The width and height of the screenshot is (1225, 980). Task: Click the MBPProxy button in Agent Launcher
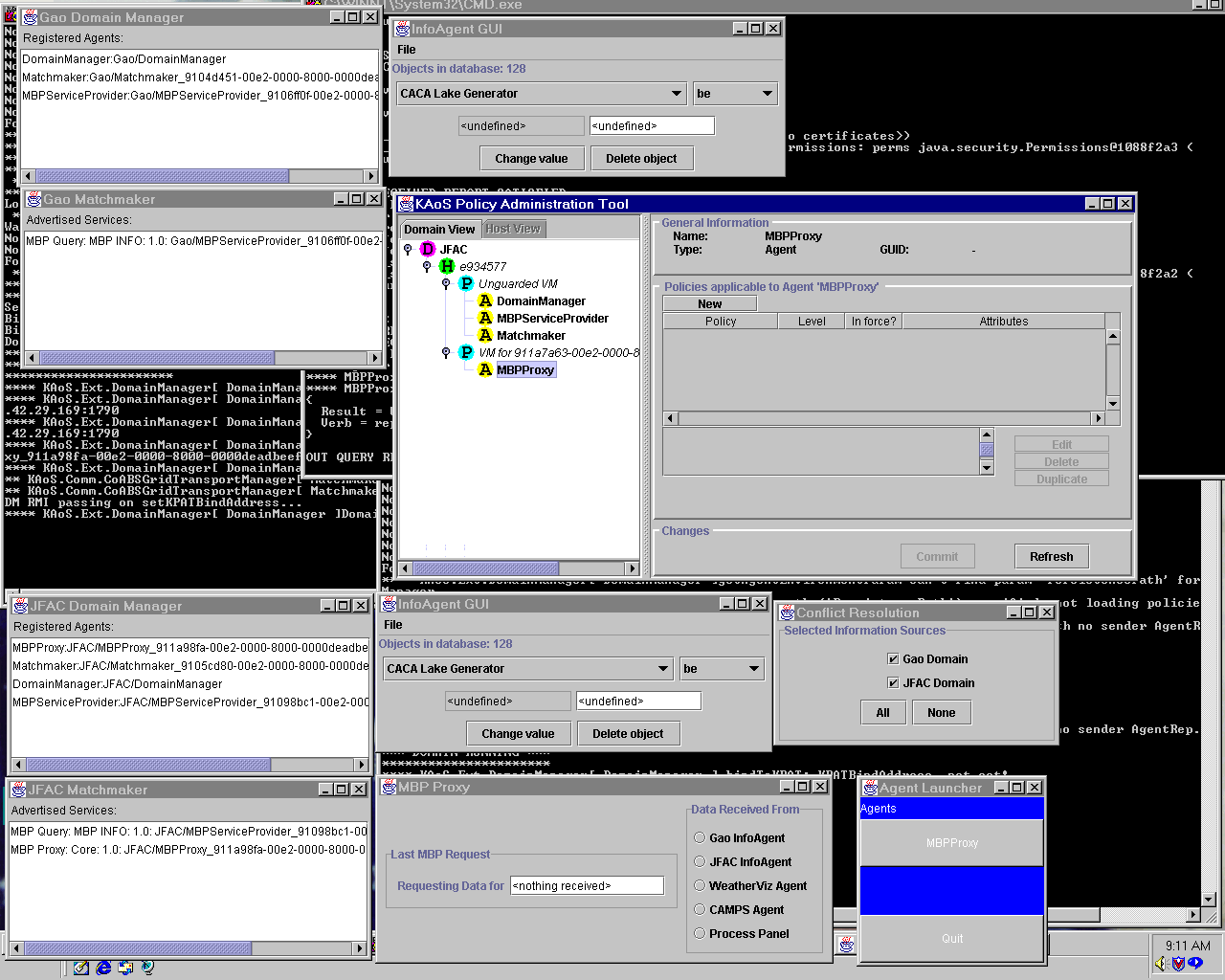coord(952,843)
